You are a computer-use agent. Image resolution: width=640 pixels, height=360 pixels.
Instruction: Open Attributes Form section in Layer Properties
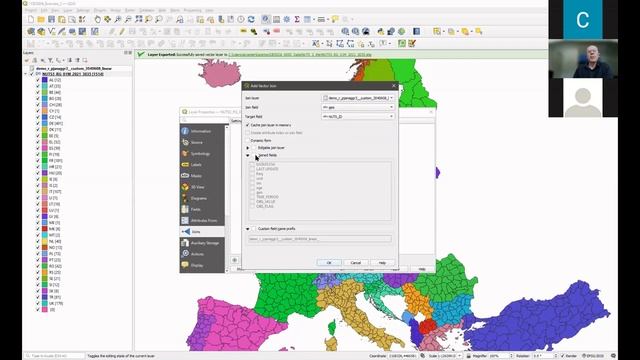tap(202, 220)
